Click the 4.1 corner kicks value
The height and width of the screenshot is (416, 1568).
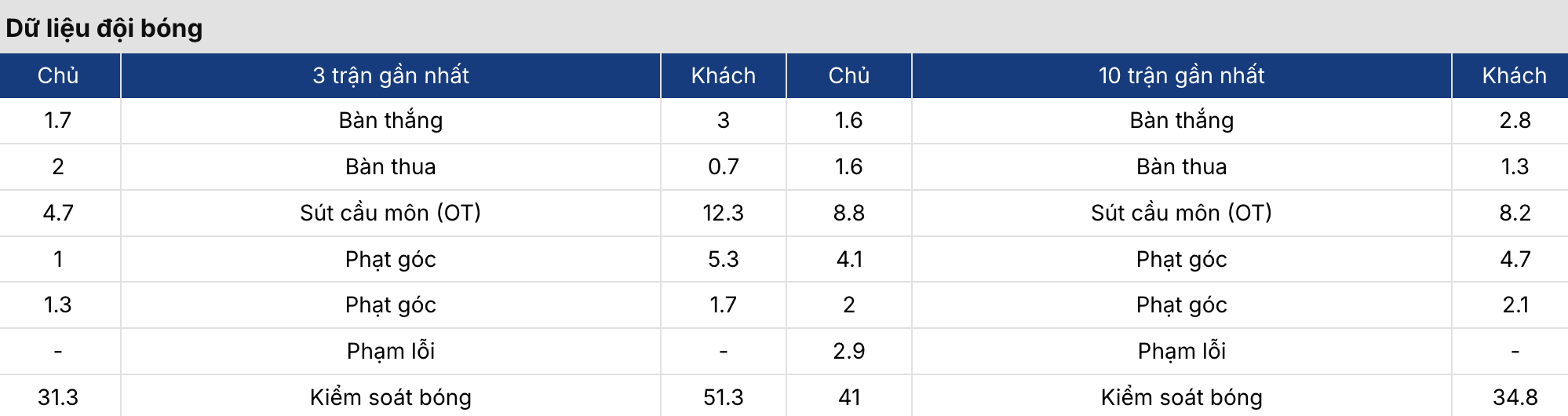pyautogui.click(x=848, y=259)
